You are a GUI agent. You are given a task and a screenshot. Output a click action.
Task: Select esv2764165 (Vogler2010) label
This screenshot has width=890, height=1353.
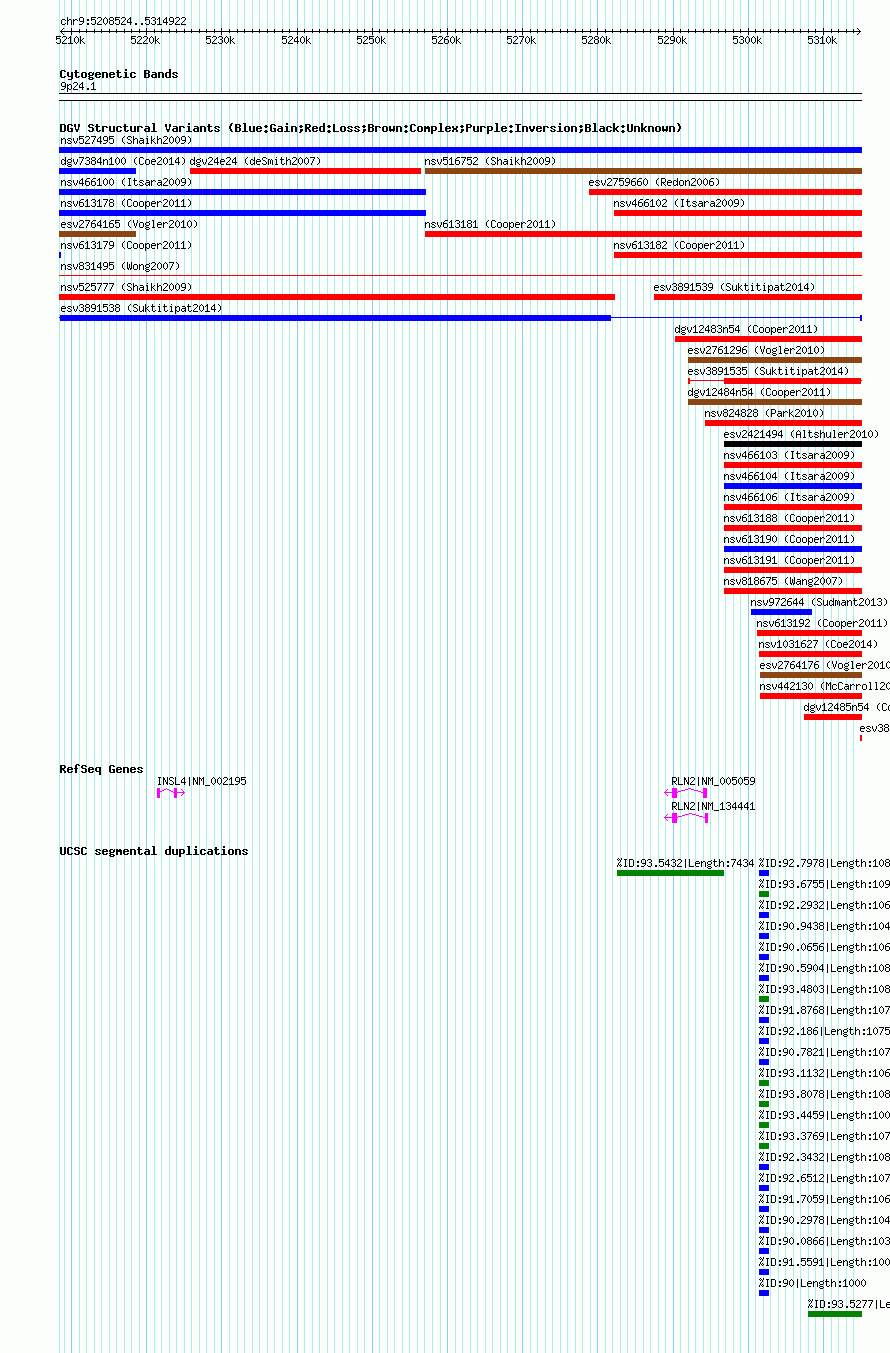click(129, 224)
